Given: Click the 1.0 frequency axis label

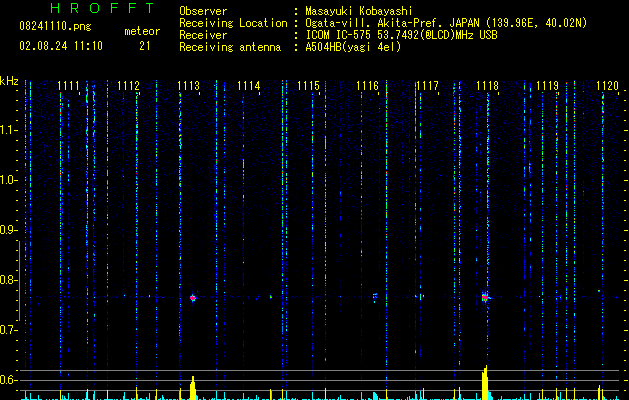Looking at the screenshot, I should [x=8, y=180].
